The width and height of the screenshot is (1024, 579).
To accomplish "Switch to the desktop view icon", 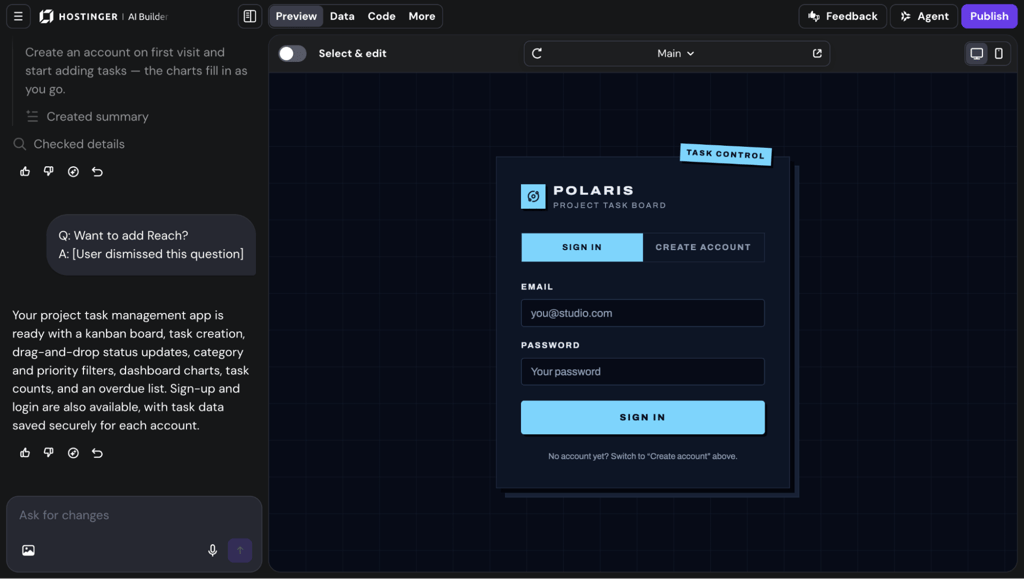I will point(976,54).
